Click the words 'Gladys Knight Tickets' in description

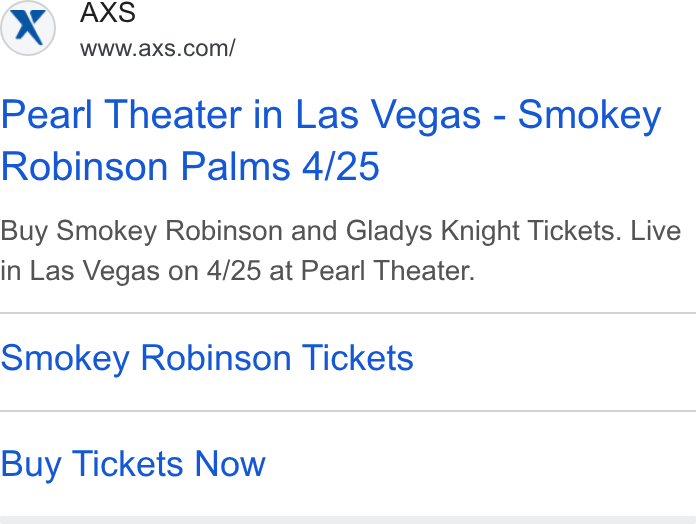point(483,231)
